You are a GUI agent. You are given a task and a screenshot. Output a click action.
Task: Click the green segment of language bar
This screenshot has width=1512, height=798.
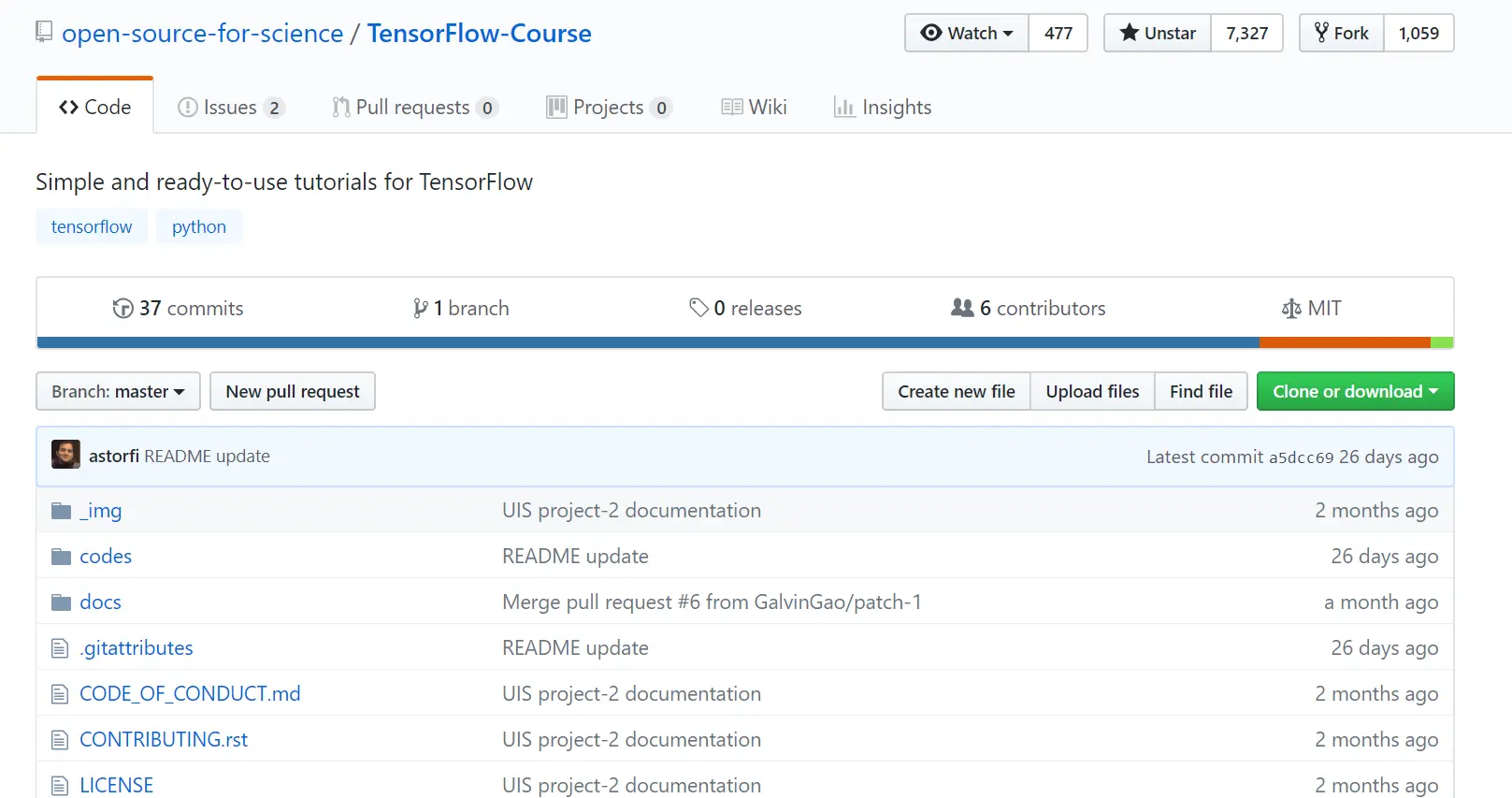tap(1442, 342)
